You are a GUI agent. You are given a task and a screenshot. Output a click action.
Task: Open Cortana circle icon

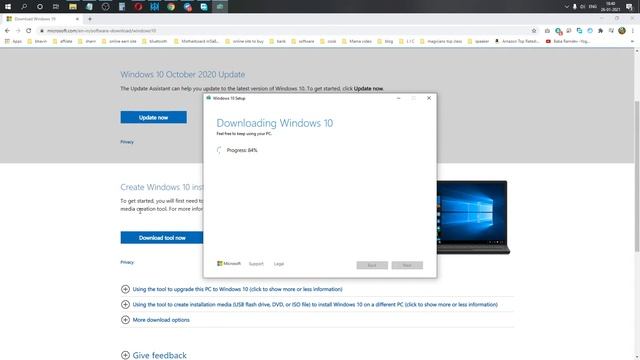40,7
